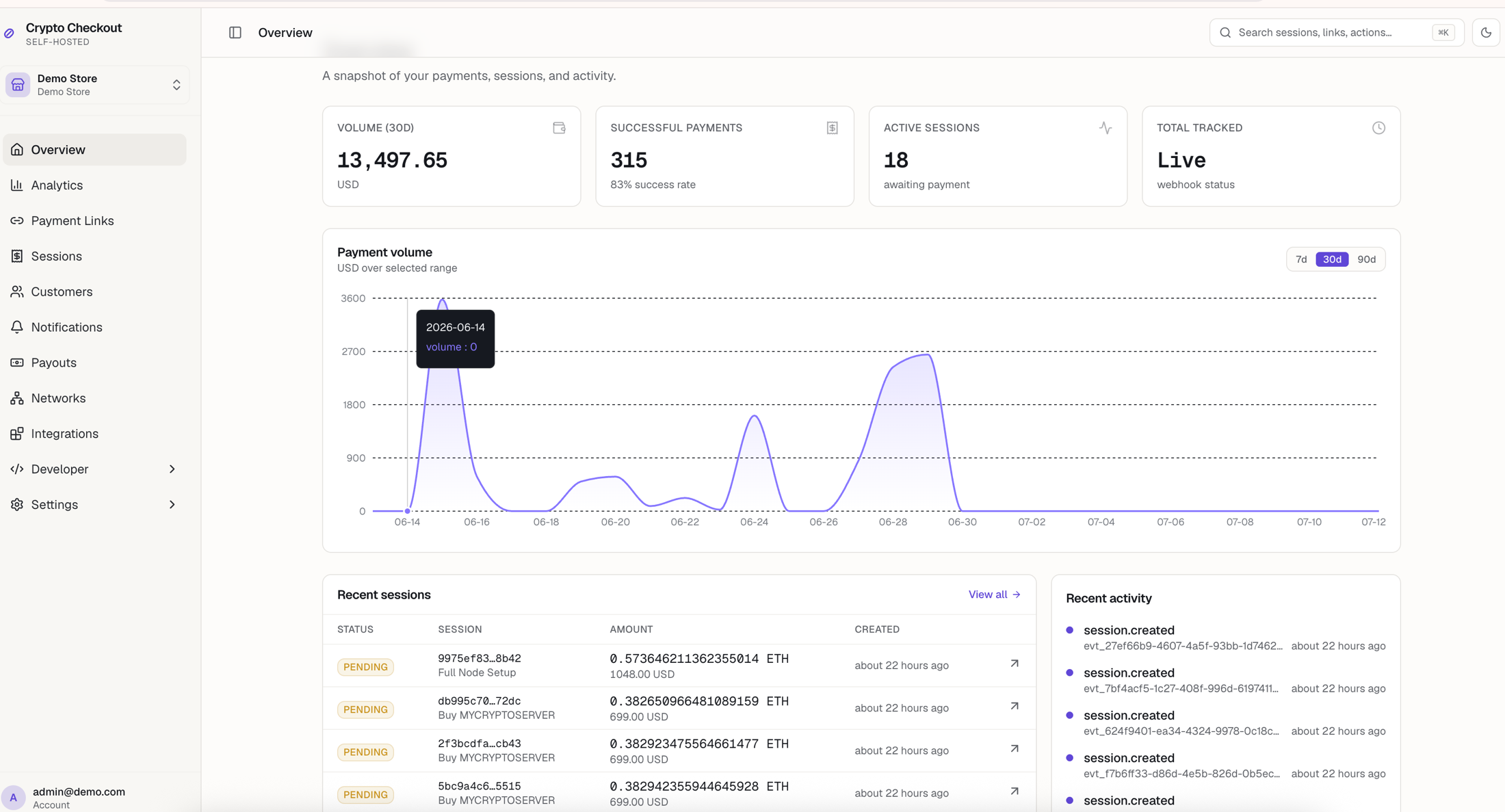
Task: Expand the Developer submenu chevron
Action: pyautogui.click(x=172, y=469)
